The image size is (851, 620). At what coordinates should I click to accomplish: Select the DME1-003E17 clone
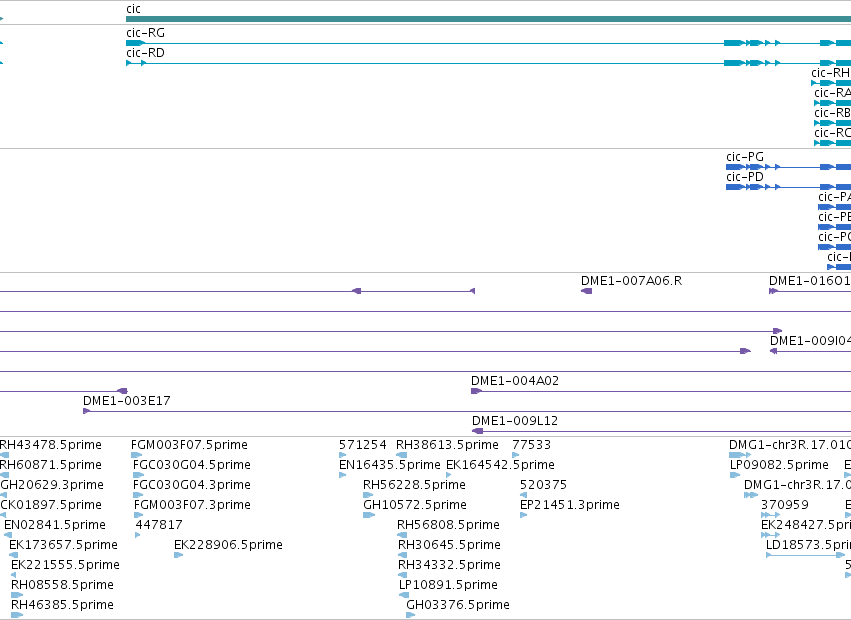pyautogui.click(x=467, y=411)
